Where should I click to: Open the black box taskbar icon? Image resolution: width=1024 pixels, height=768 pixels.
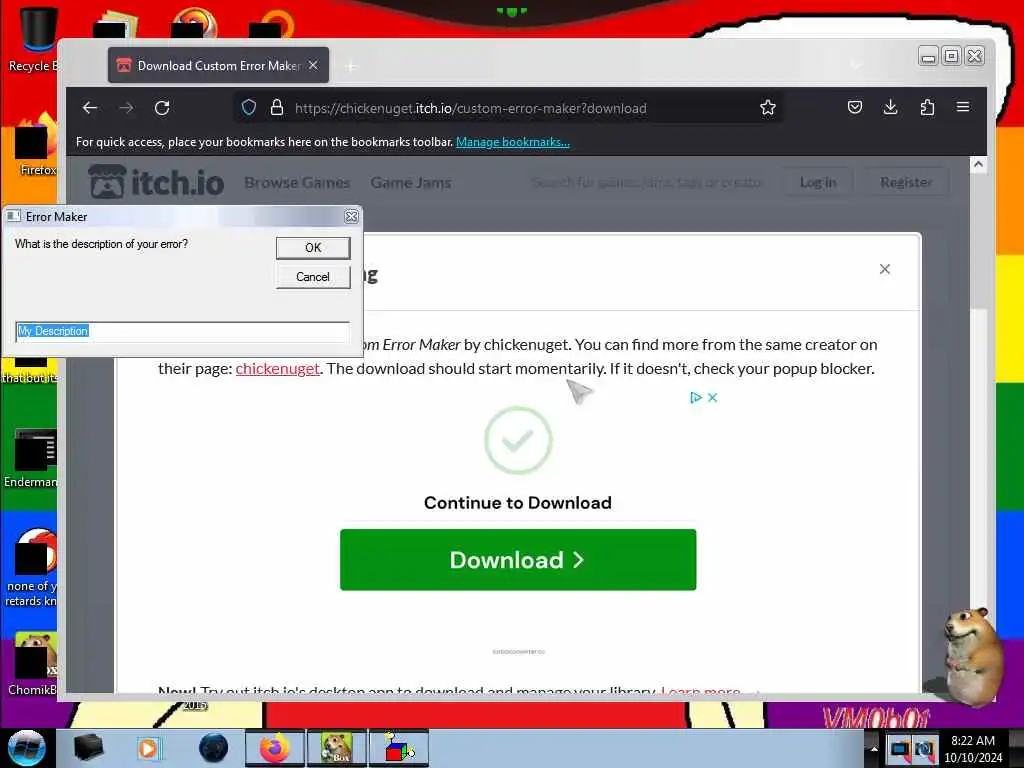88,748
